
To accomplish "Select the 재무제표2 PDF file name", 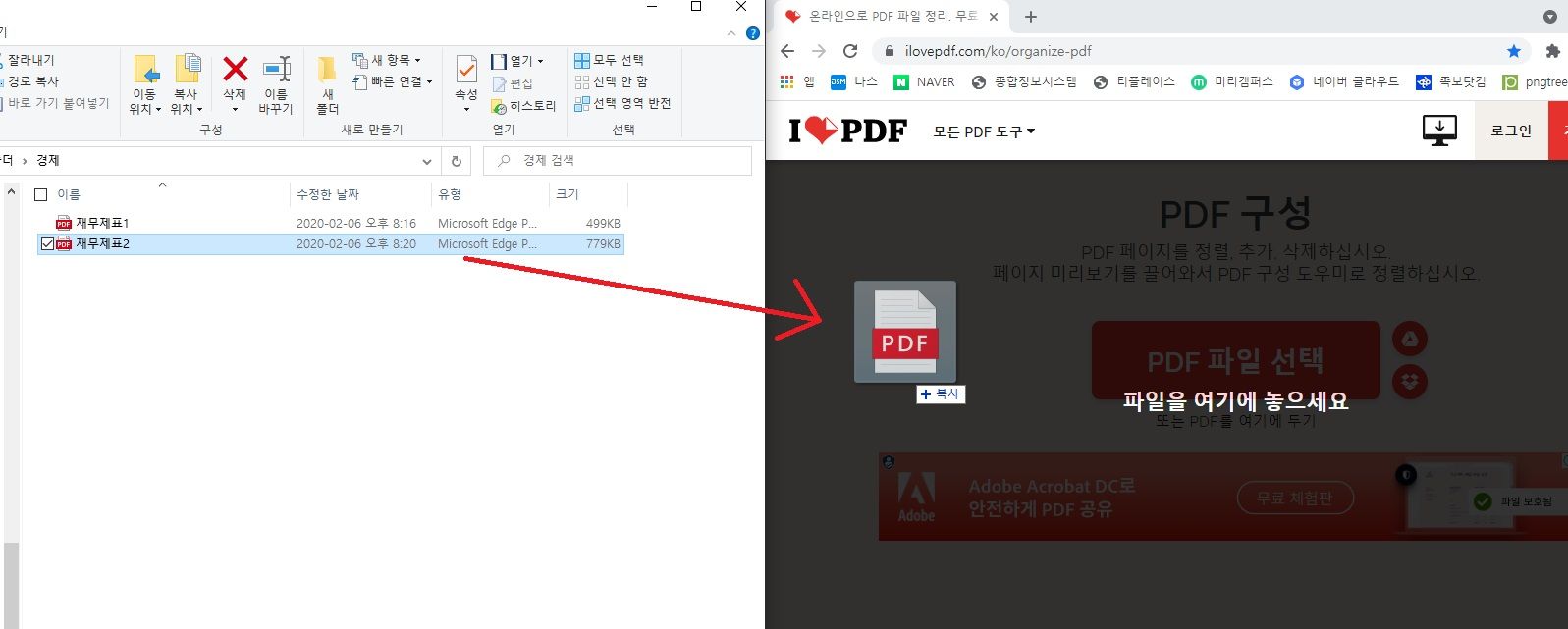I will click(103, 244).
